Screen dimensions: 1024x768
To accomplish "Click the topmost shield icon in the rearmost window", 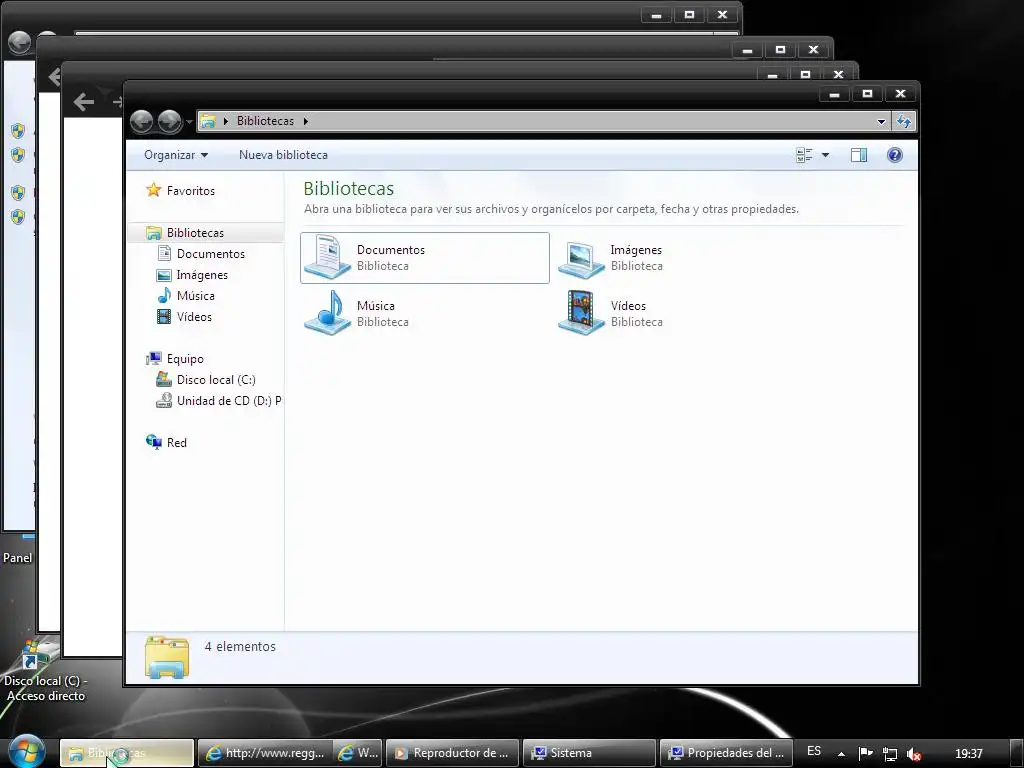I will [x=18, y=131].
